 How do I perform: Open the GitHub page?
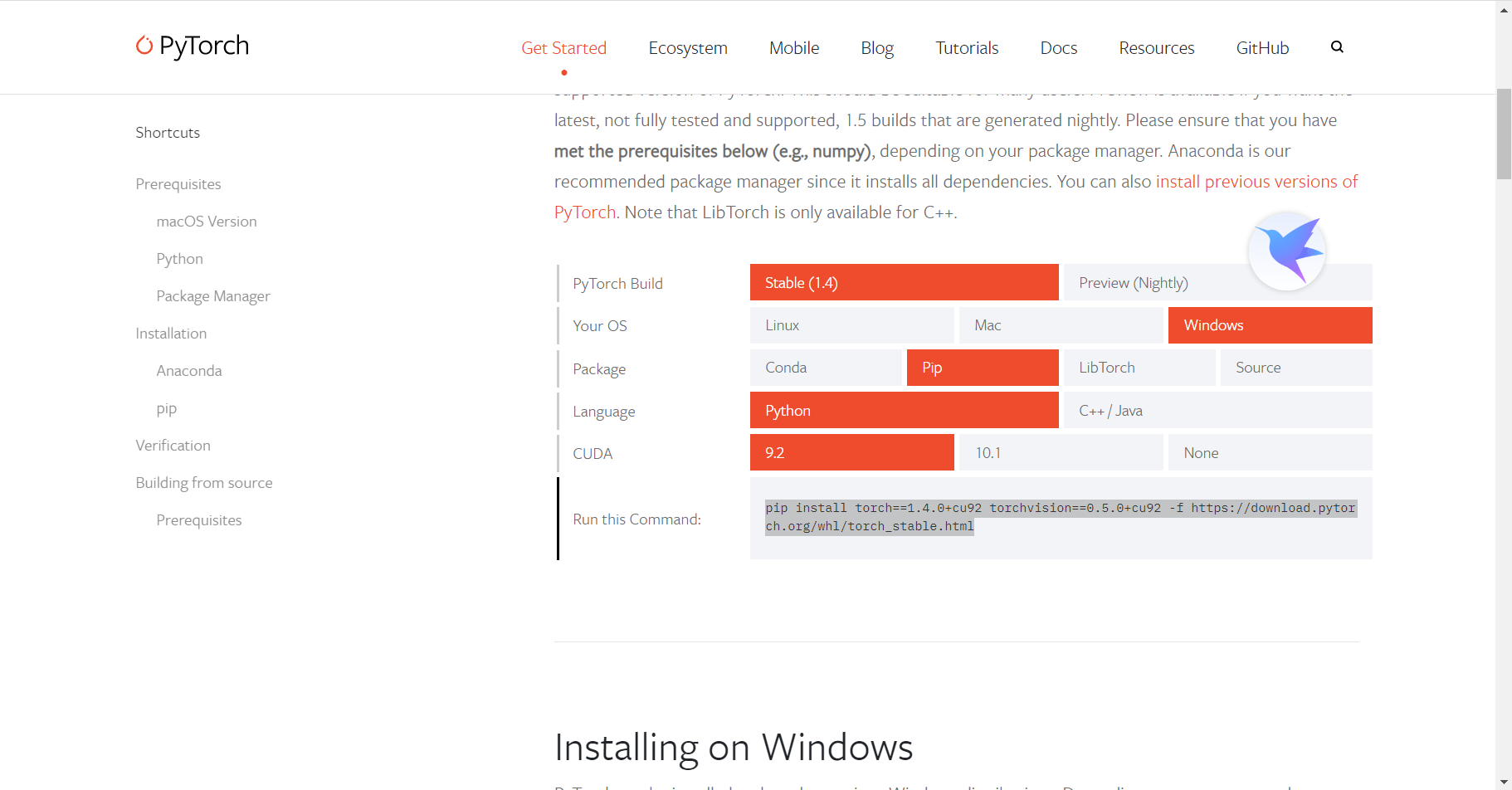click(x=1262, y=47)
